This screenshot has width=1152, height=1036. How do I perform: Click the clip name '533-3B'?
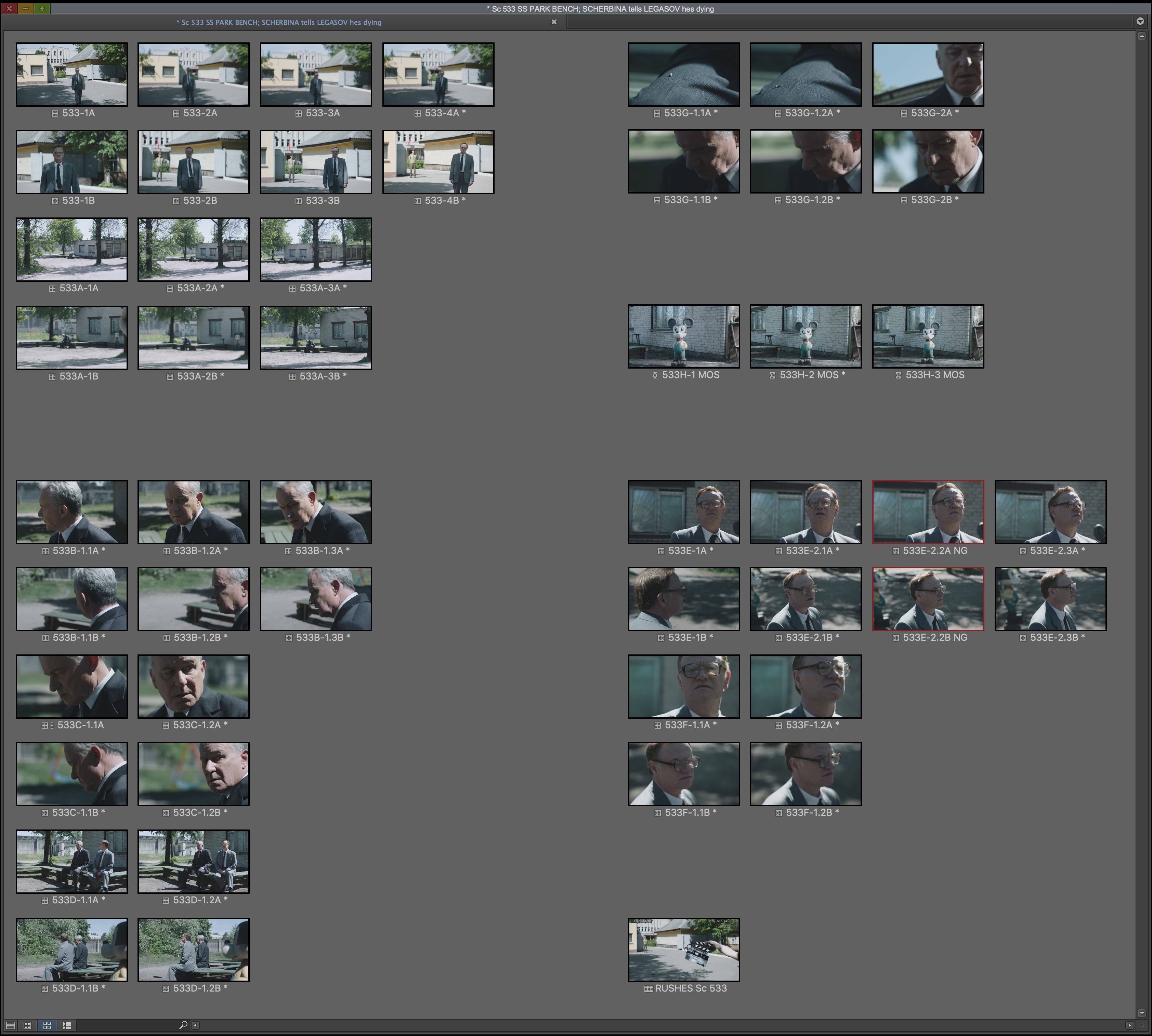pyautogui.click(x=323, y=201)
